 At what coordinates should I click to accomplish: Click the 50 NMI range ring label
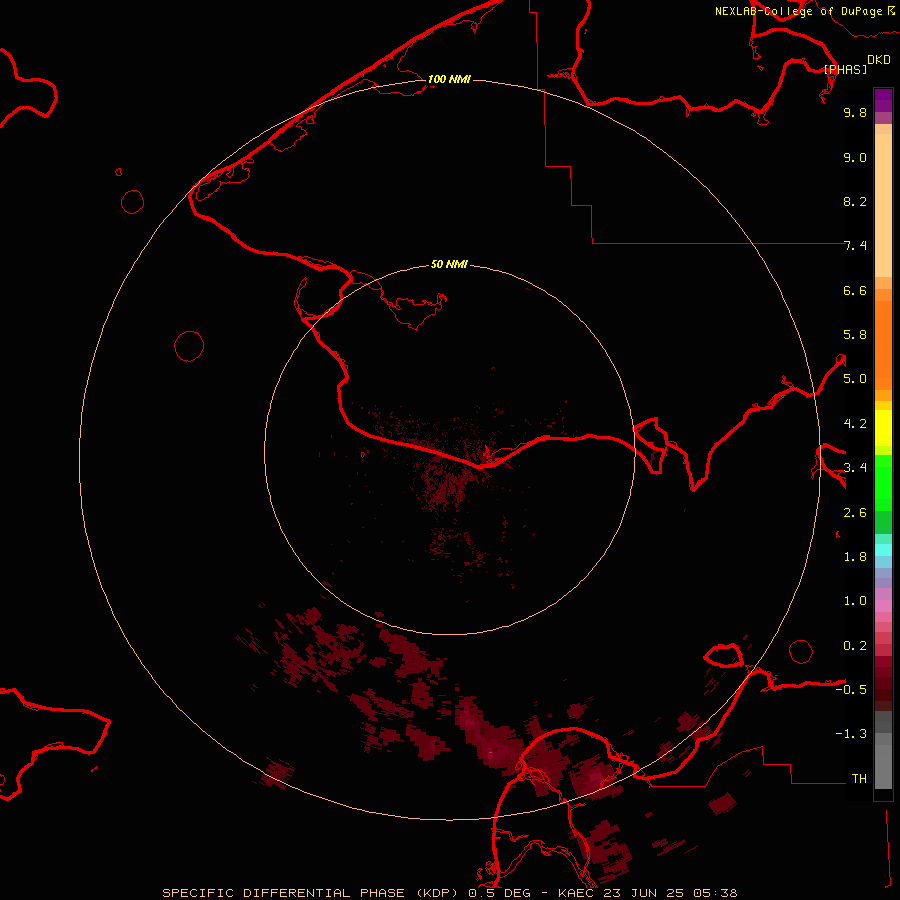tap(449, 264)
